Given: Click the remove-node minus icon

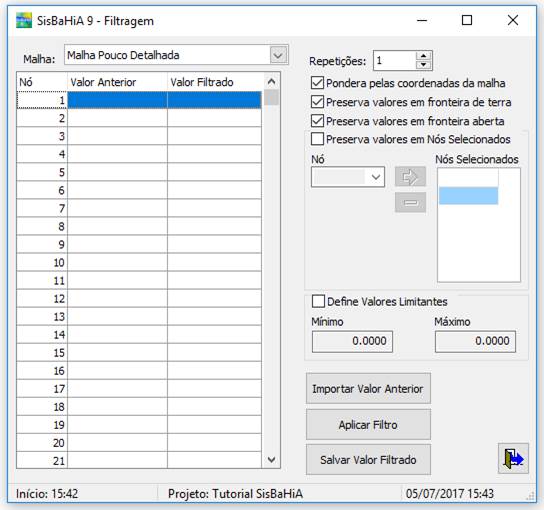Looking at the screenshot, I should (410, 202).
